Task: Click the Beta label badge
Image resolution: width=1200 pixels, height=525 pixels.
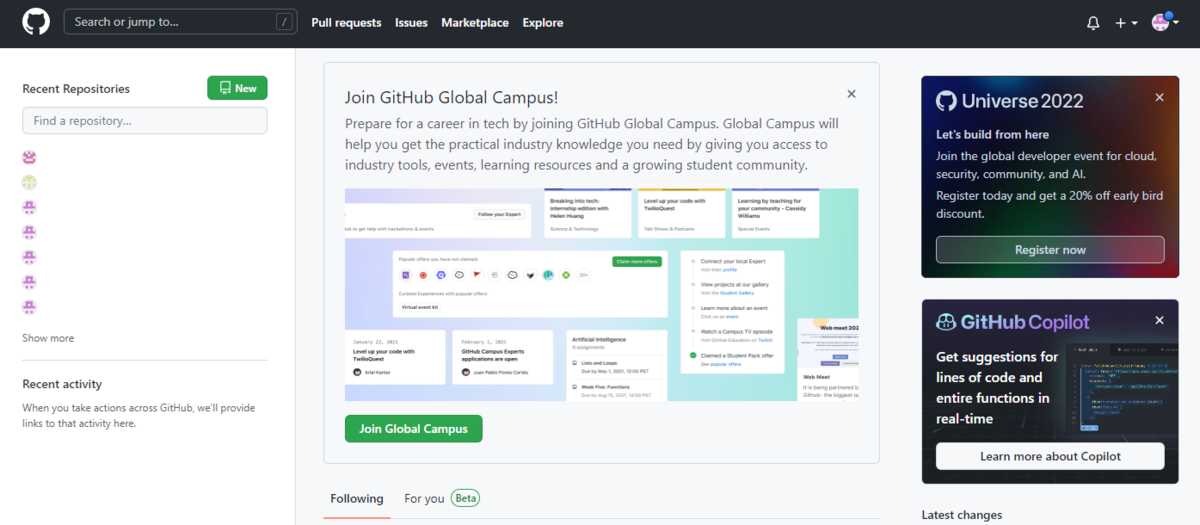Action: (465, 498)
